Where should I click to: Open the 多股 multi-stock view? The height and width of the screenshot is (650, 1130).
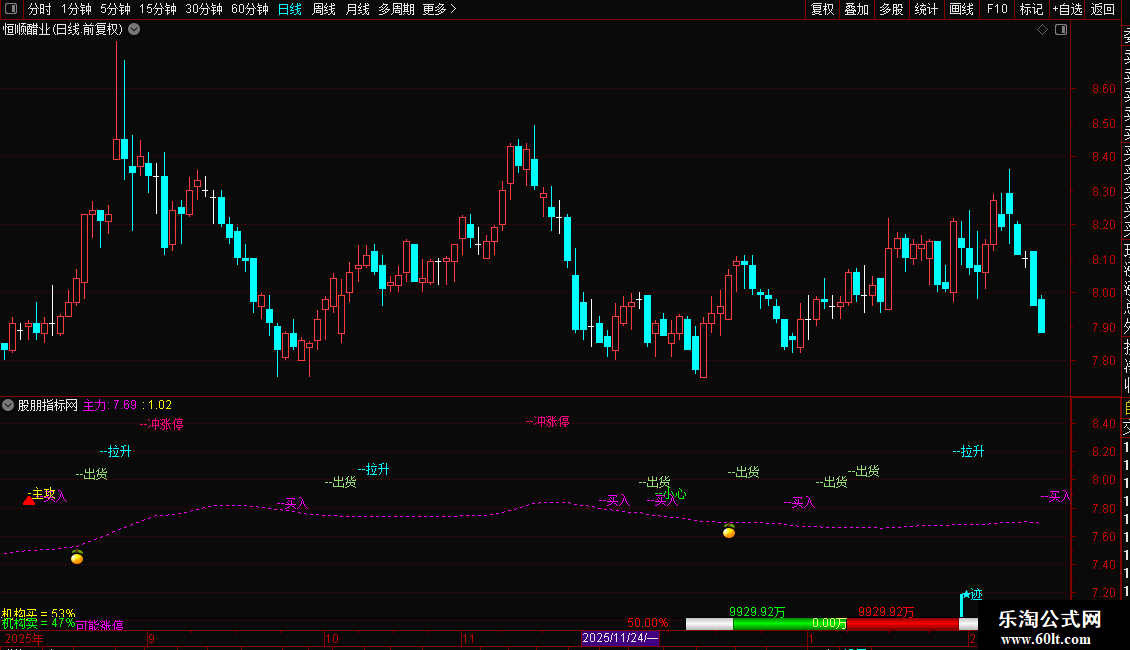(891, 9)
